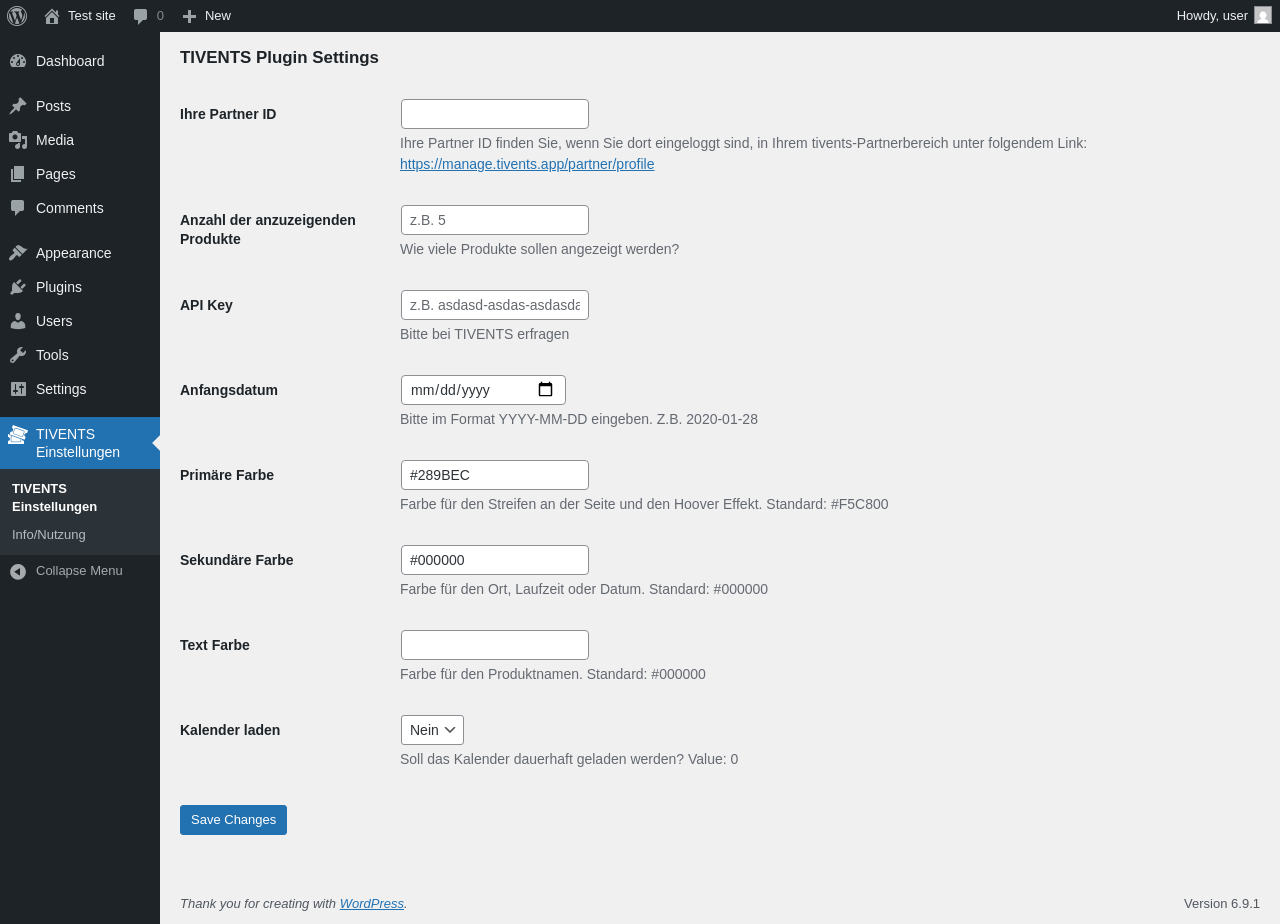Image resolution: width=1280 pixels, height=924 pixels.
Task: Focus the API Key input
Action: coord(495,305)
